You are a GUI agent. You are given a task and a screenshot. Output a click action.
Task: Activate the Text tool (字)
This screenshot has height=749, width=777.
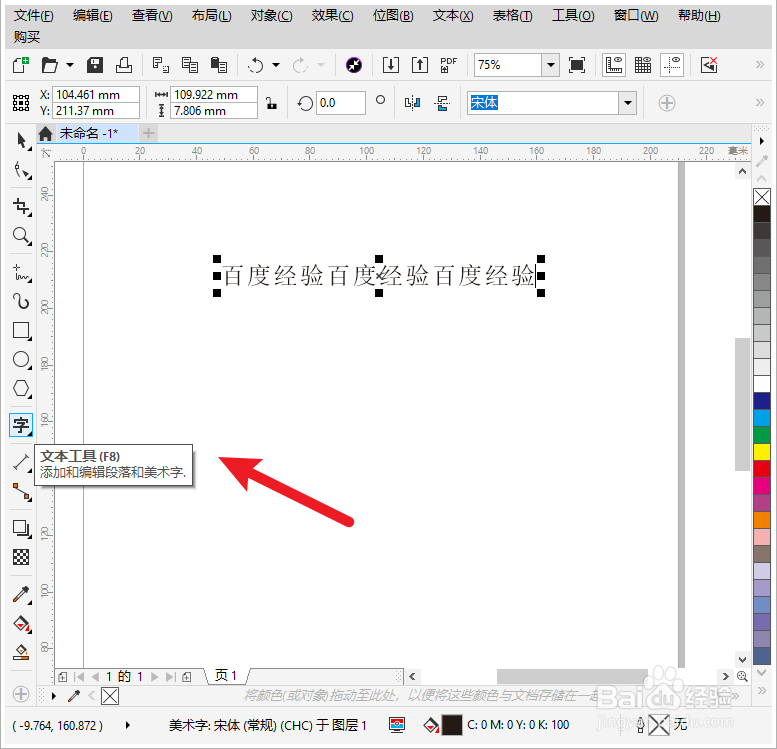tap(21, 425)
